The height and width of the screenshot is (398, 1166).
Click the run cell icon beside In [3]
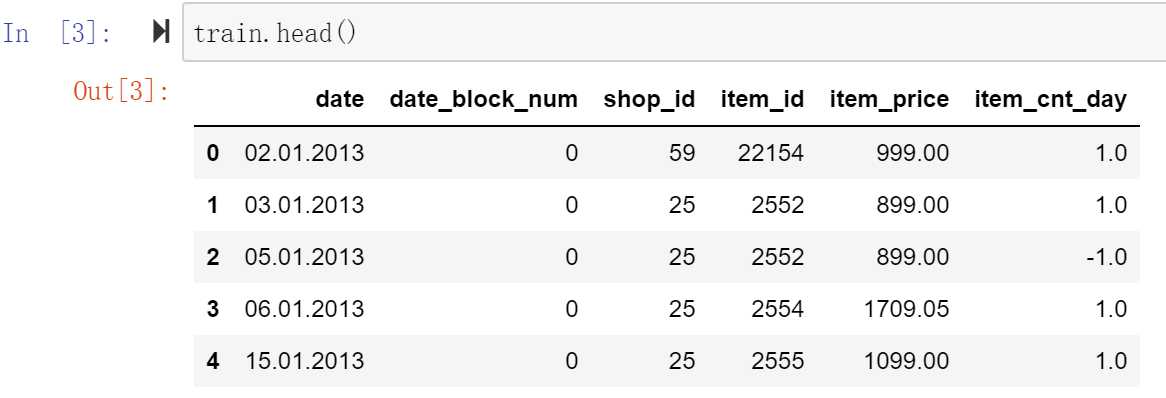point(161,32)
